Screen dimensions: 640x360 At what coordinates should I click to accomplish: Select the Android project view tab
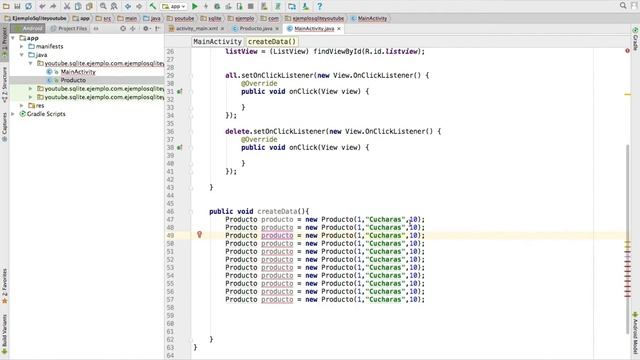29,29
